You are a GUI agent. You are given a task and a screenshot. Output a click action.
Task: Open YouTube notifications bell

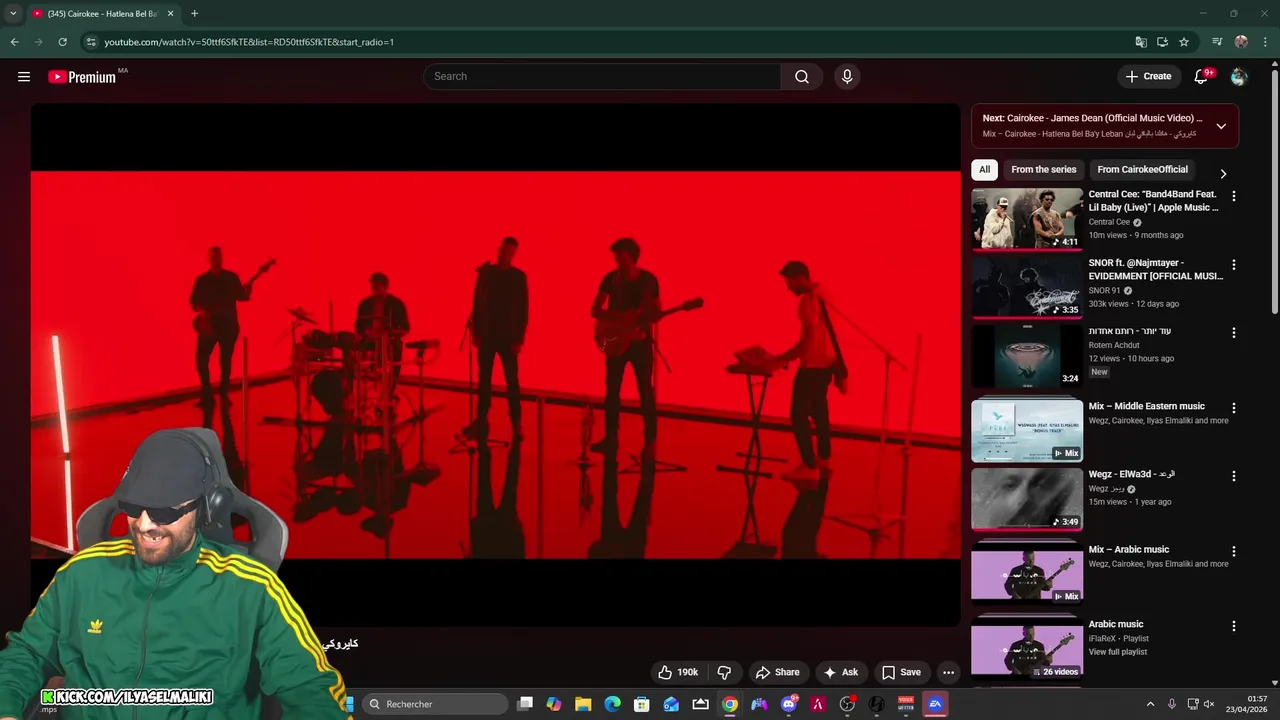tap(1202, 77)
